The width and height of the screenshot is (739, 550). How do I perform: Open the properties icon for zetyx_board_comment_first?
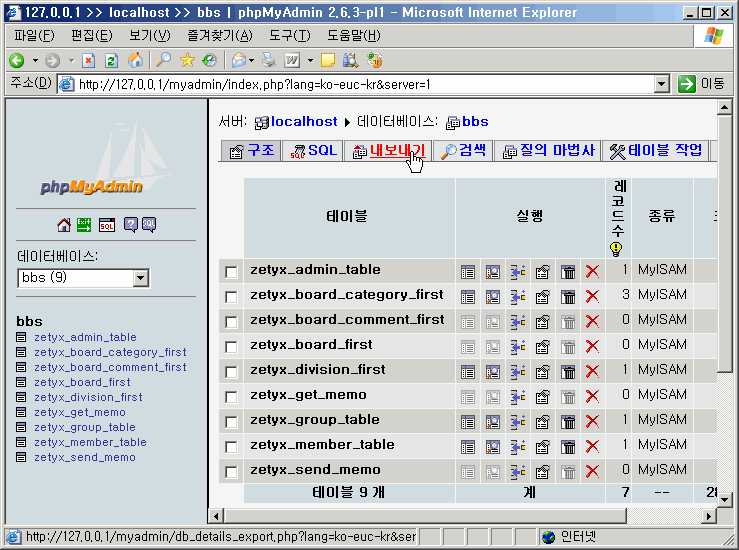542,322
